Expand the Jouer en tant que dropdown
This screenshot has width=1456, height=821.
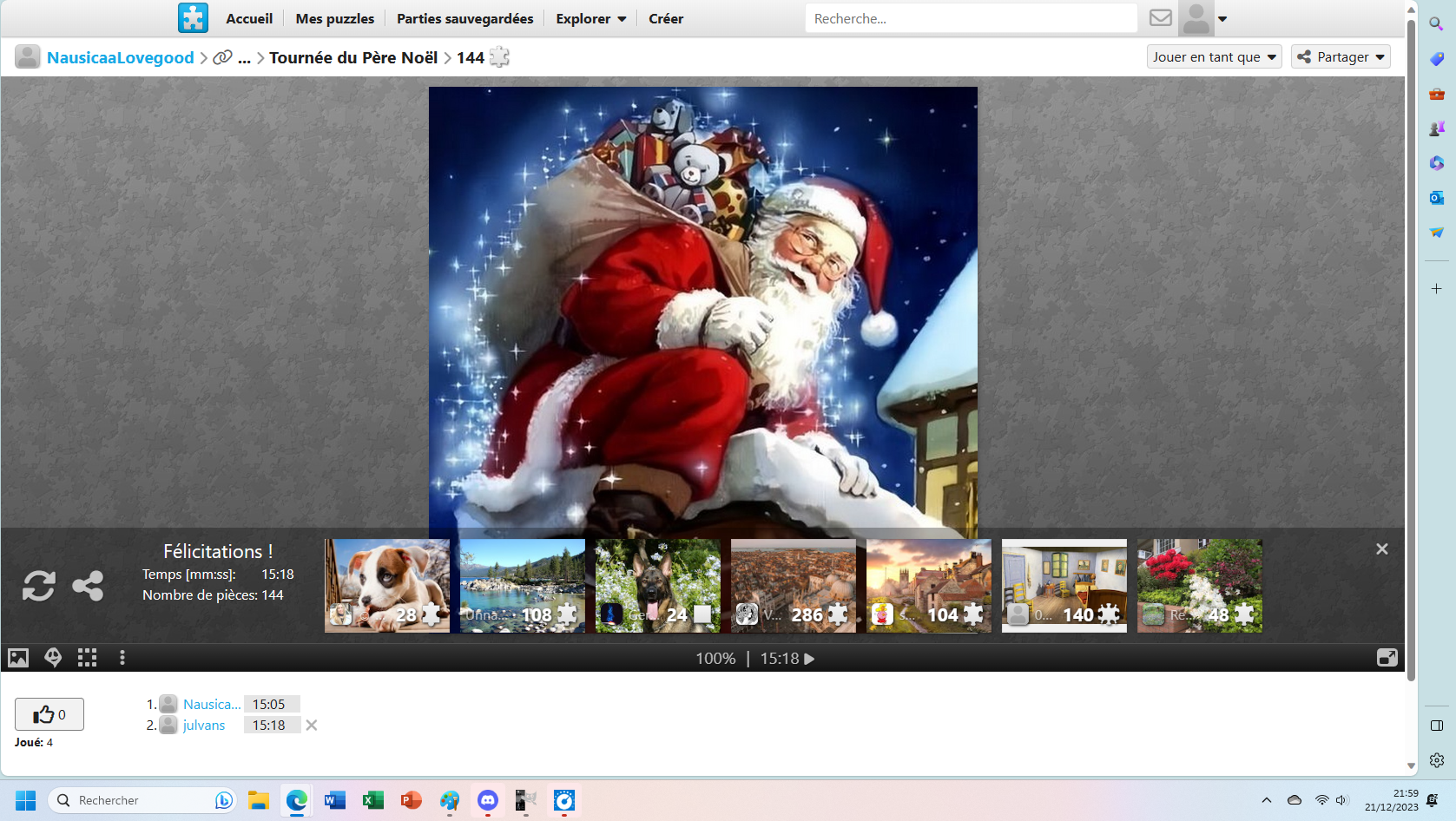point(1214,57)
